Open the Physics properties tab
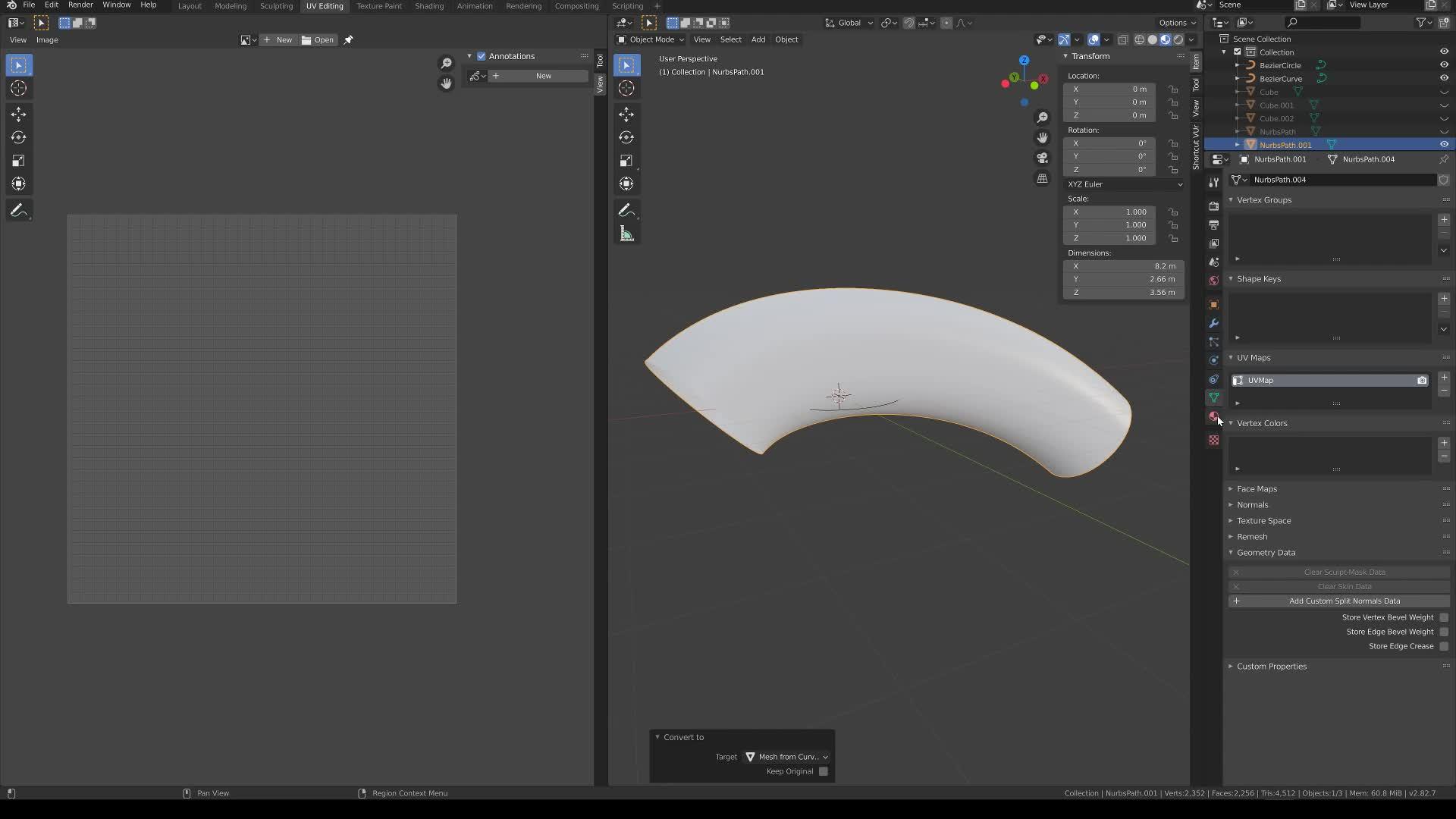The width and height of the screenshot is (1456, 819). 1214,360
